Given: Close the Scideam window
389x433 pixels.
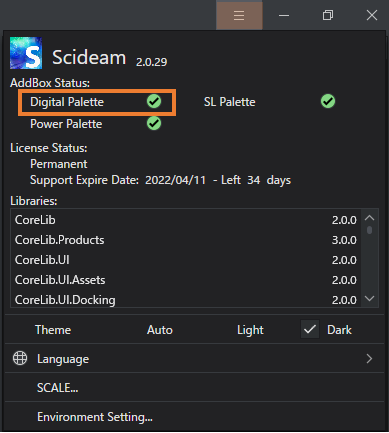Looking at the screenshot, I should point(372,15).
